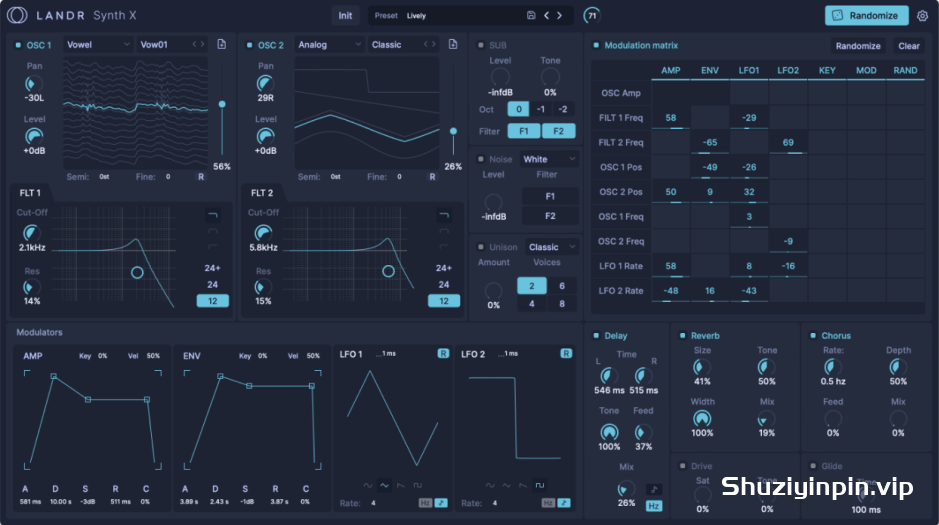Screen dimensions: 939x525
Task: Open OSC 2 Analog type dropdown
Action: 329,44
